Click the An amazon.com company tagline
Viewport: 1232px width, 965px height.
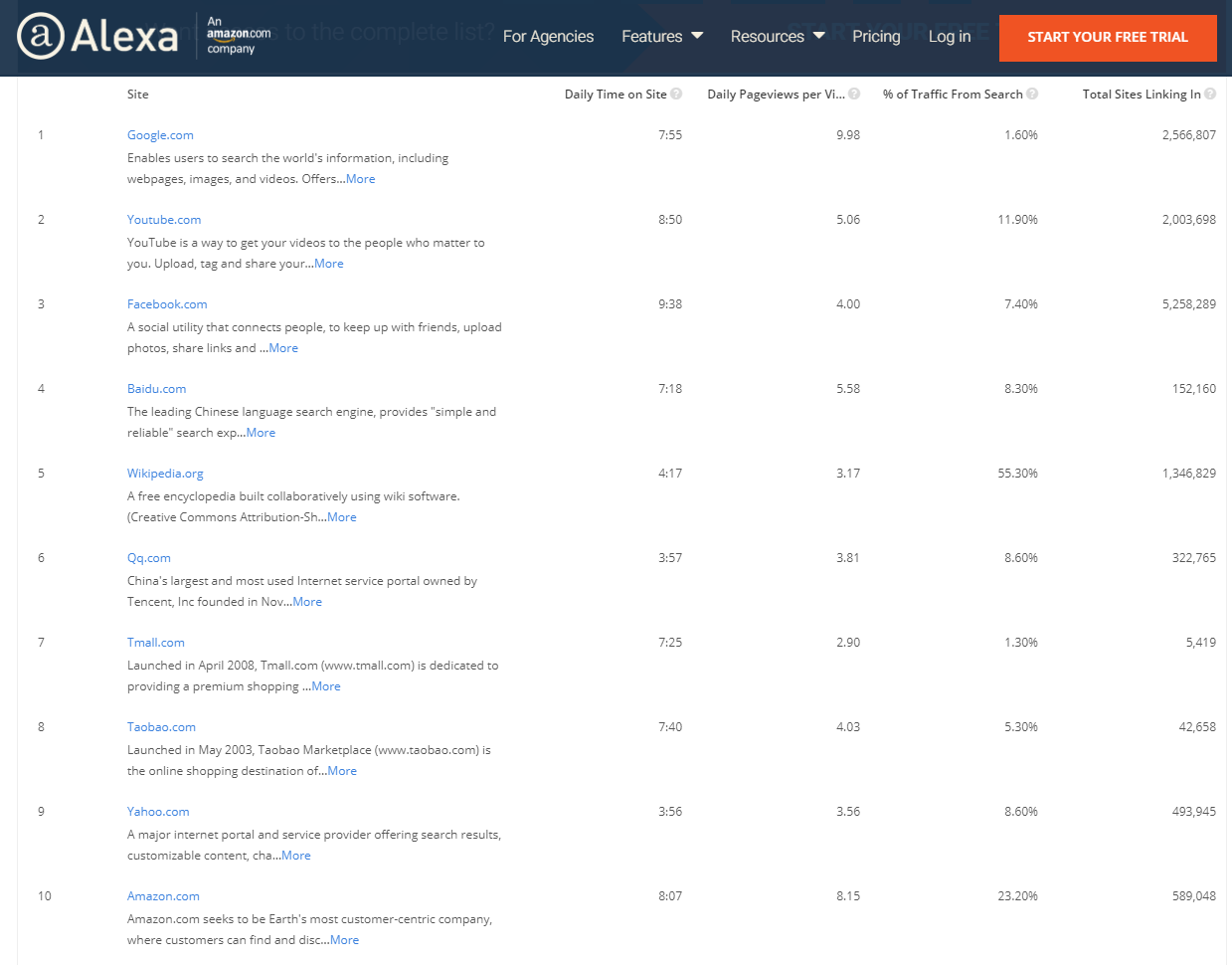(x=239, y=35)
